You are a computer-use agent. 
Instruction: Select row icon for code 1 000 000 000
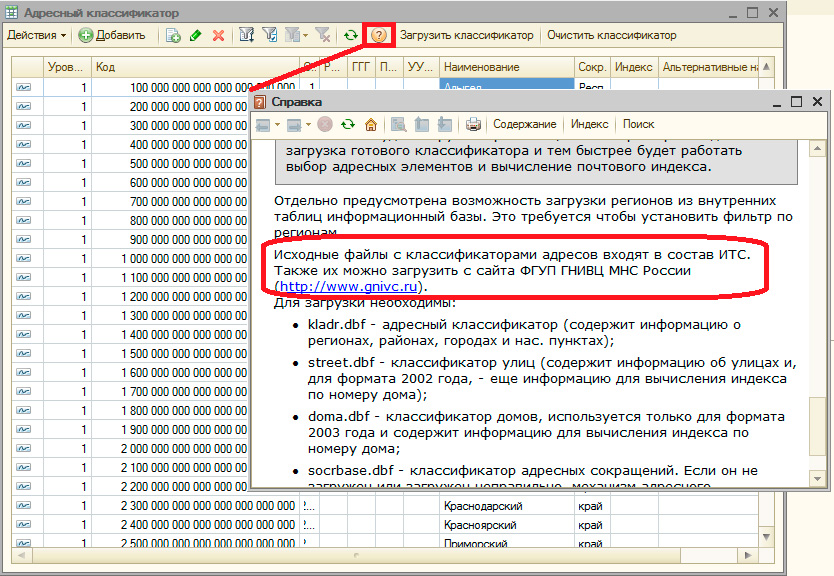pyautogui.click(x=23, y=258)
